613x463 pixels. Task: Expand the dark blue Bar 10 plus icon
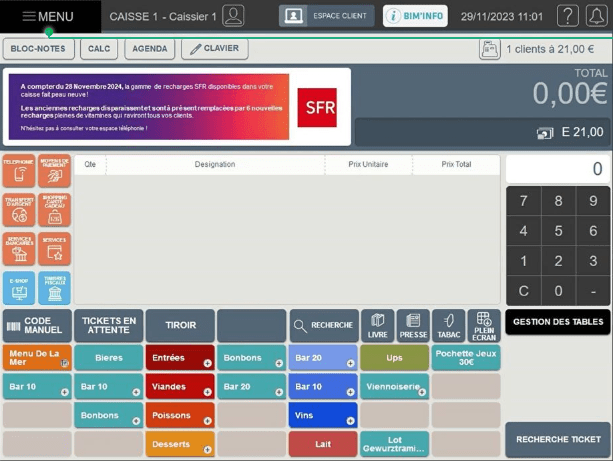pos(351,392)
